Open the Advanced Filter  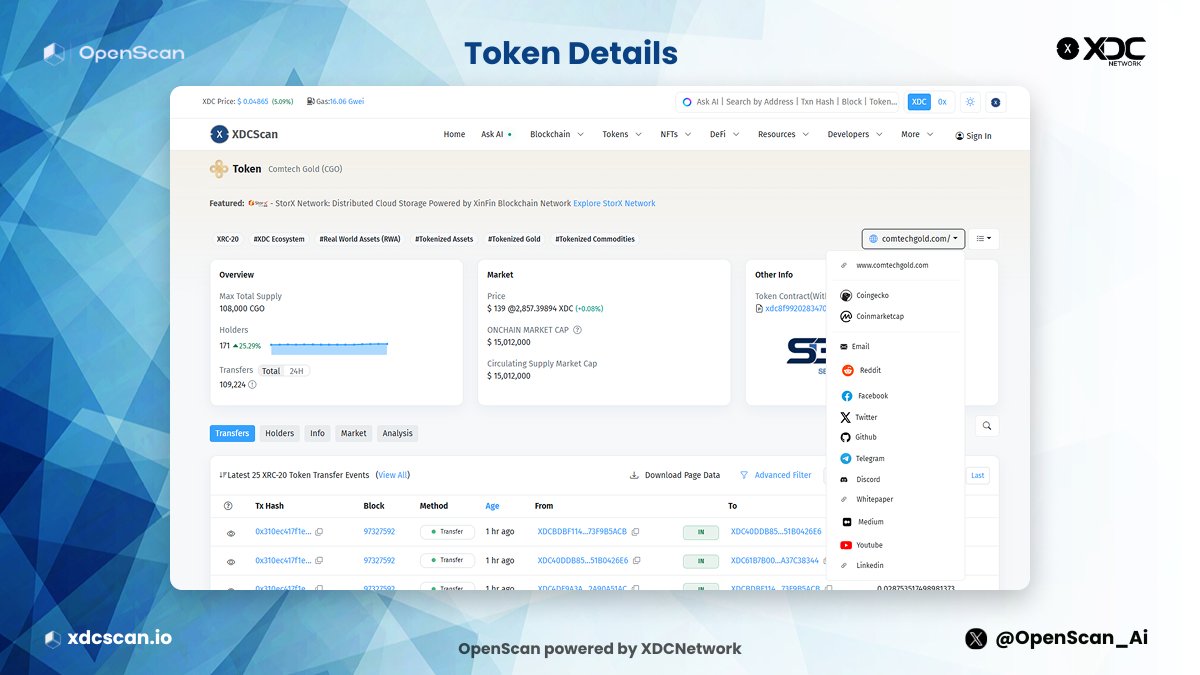click(x=775, y=475)
